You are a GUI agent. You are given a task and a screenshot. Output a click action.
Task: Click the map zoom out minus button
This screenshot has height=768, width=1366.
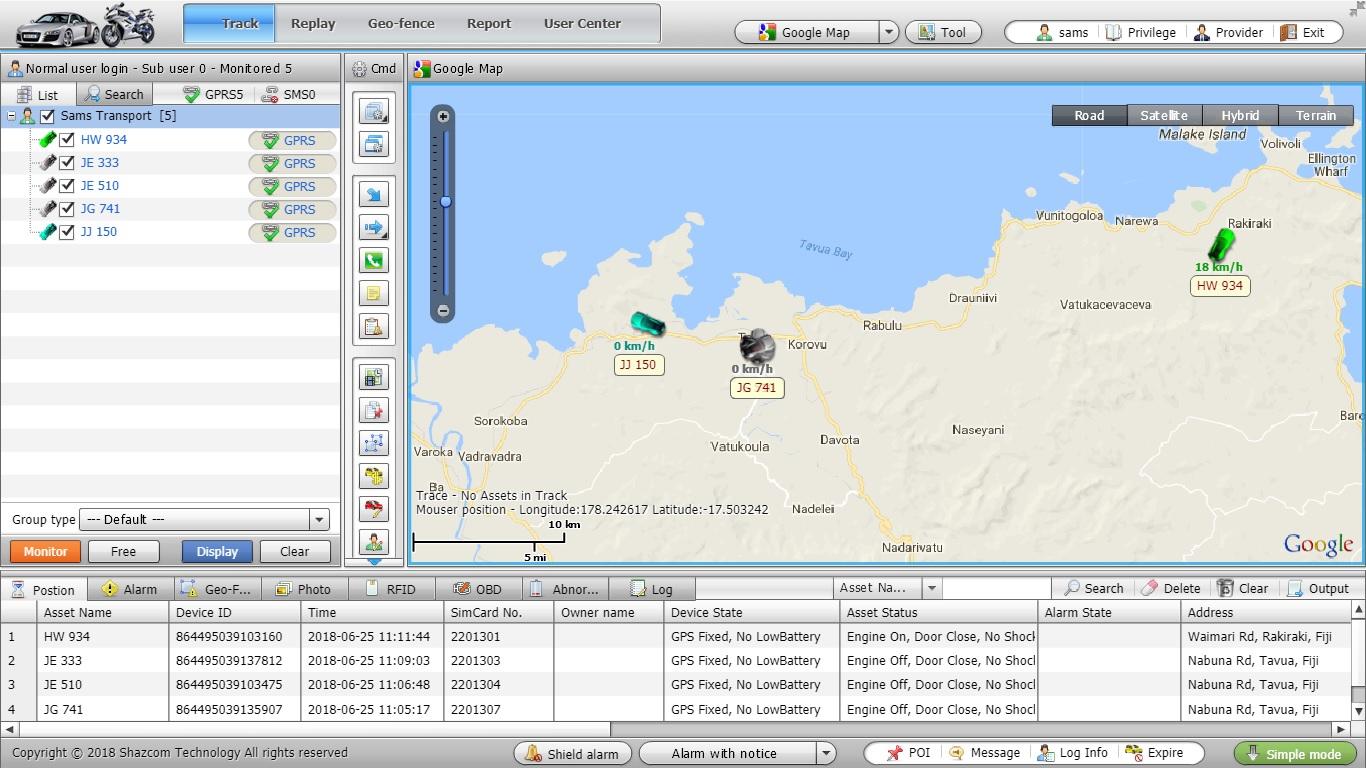443,311
